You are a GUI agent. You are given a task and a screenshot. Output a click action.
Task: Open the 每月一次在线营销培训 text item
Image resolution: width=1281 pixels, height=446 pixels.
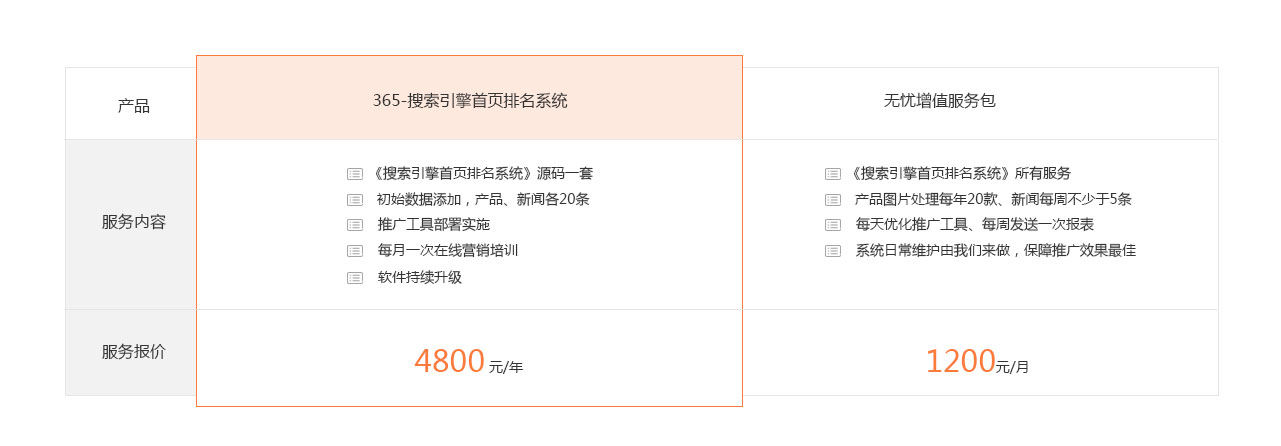coord(448,251)
